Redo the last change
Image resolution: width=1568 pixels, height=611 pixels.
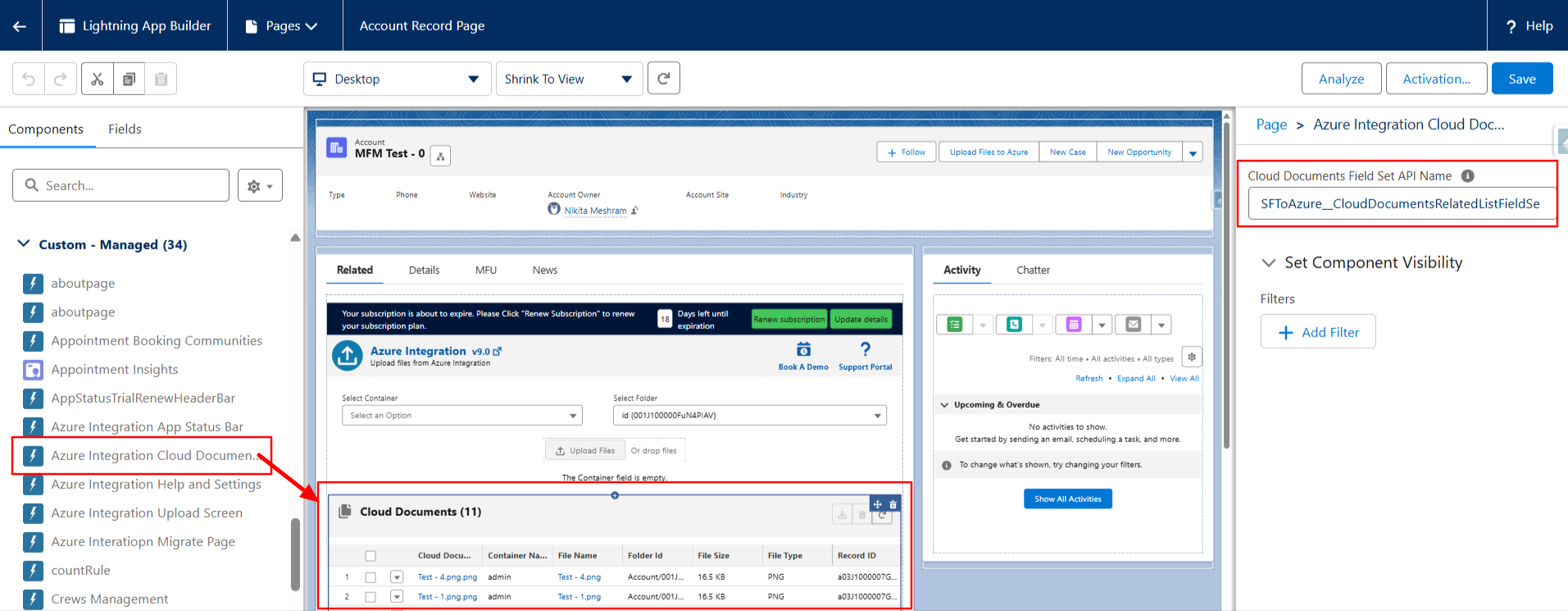[x=61, y=79]
